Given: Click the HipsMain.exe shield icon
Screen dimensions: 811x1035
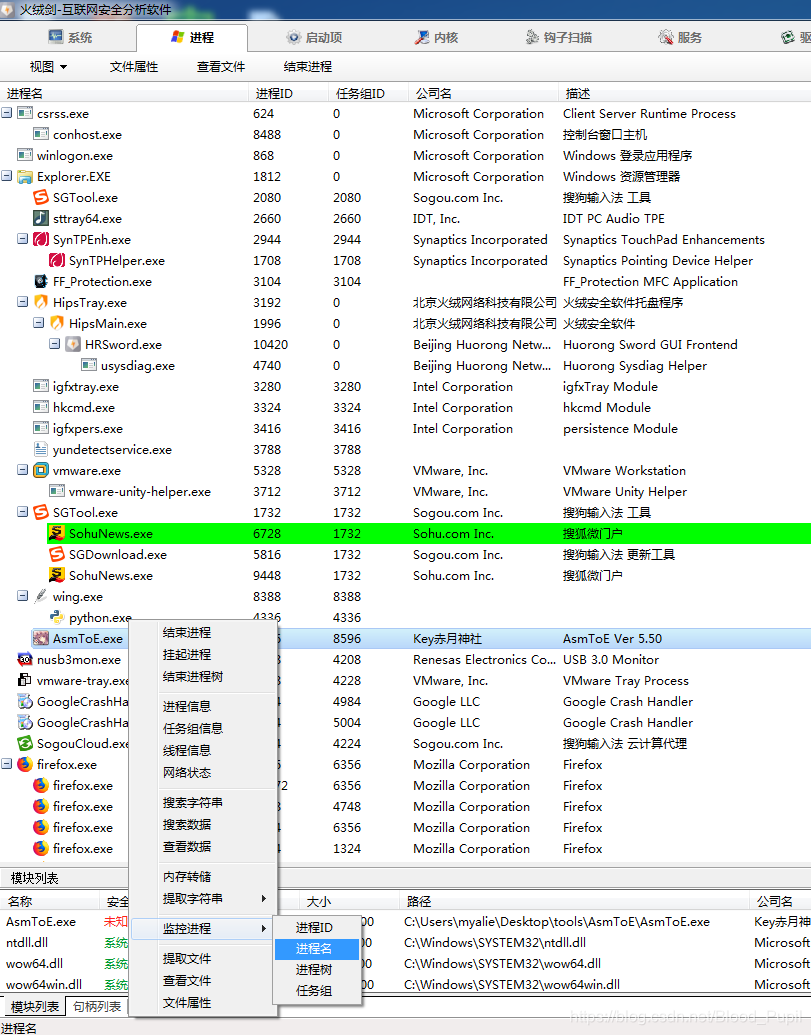Looking at the screenshot, I should coord(57,323).
